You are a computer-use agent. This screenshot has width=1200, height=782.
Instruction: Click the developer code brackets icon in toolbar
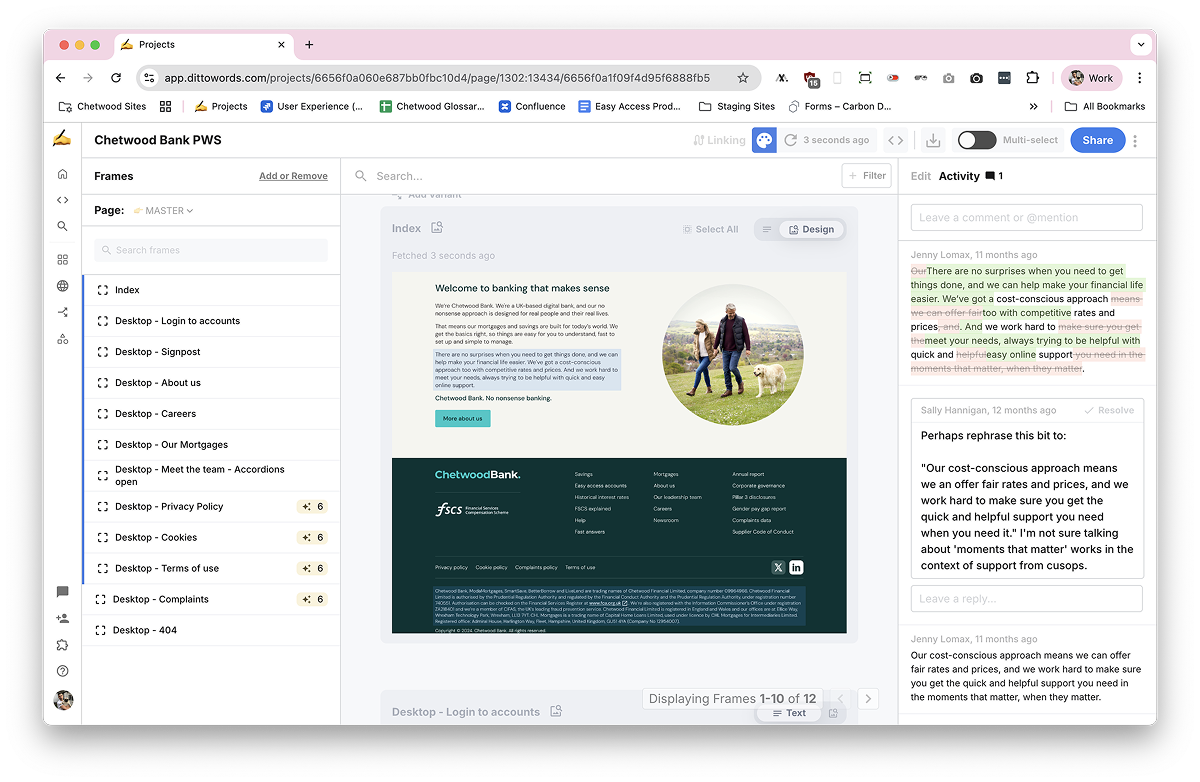coord(896,141)
